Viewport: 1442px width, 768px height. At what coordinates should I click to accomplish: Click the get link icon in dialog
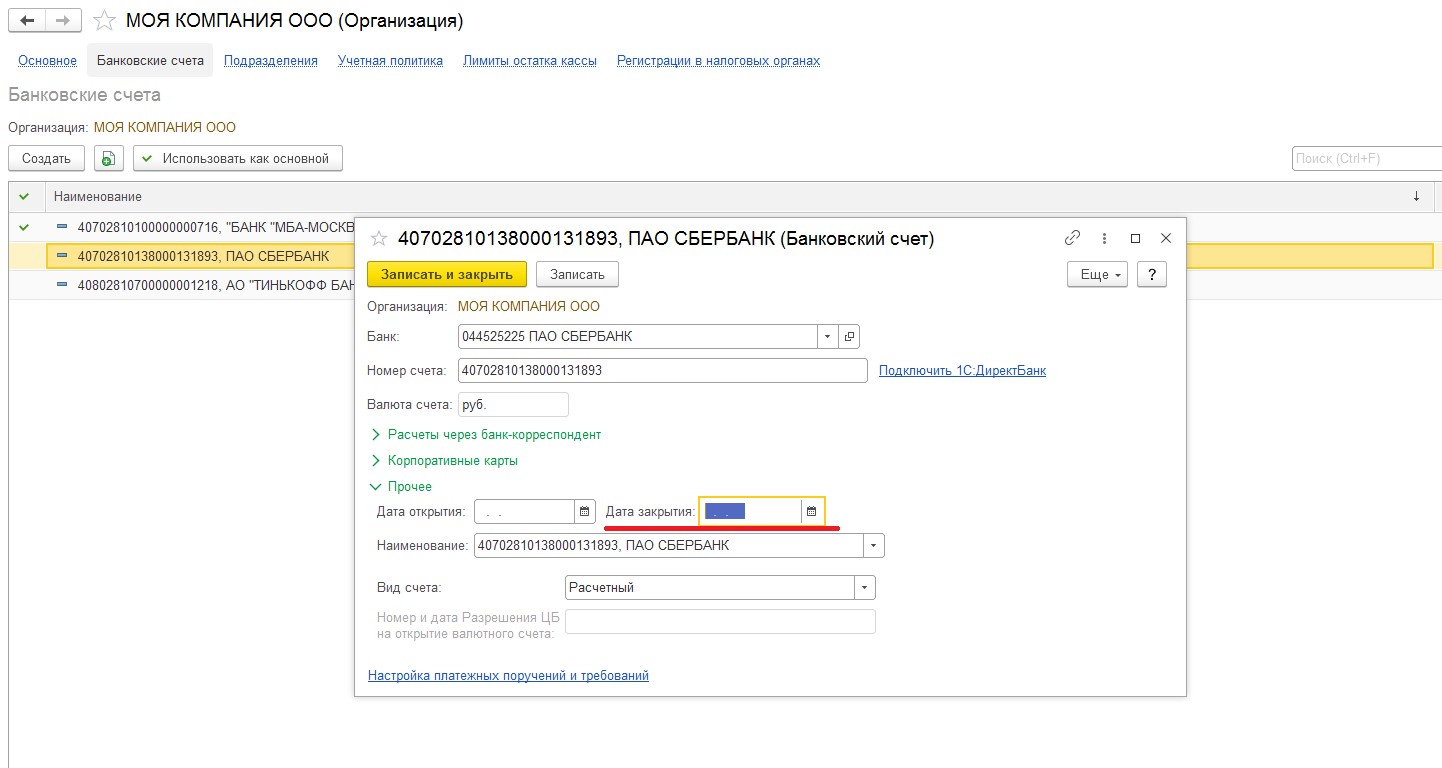pyautogui.click(x=1072, y=238)
